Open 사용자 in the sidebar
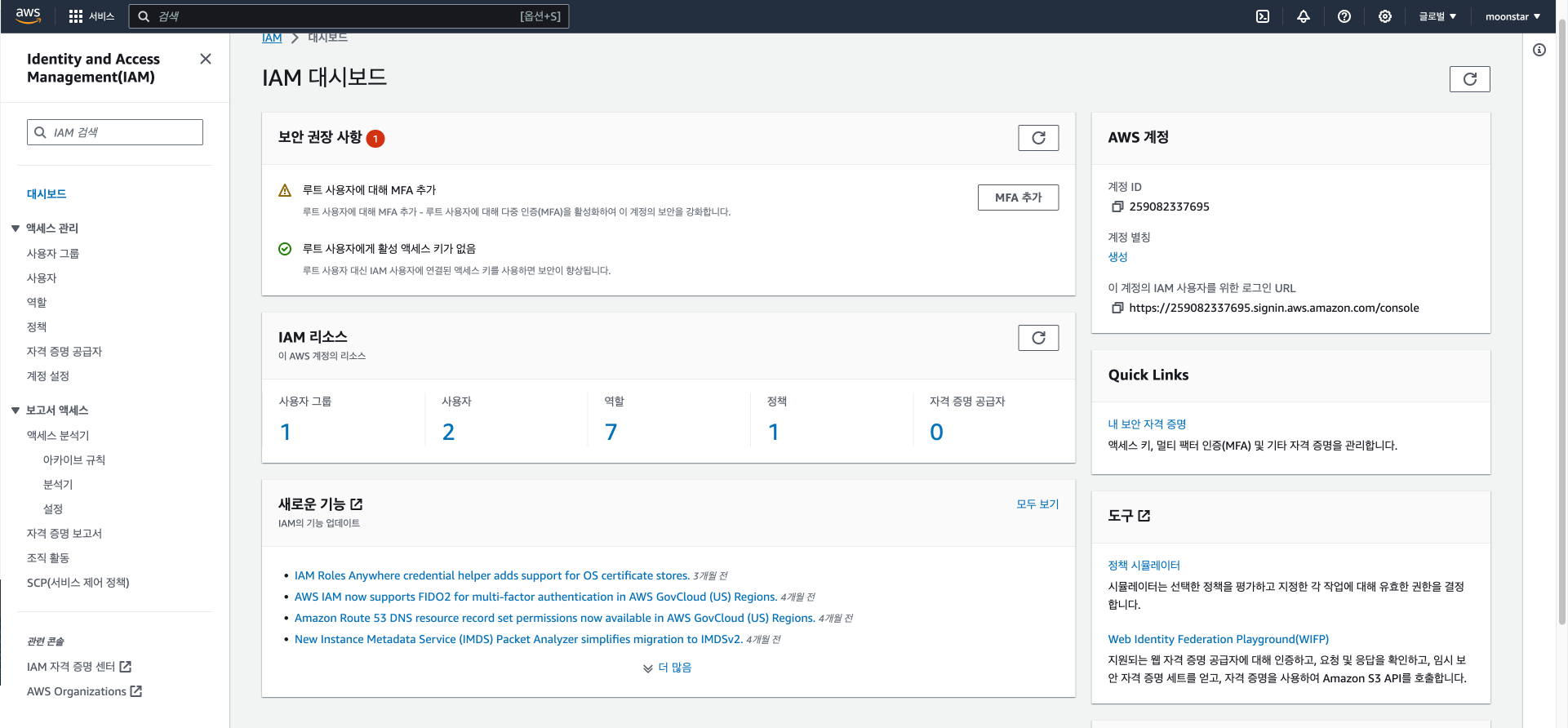This screenshot has height=728, width=1568. coord(42,278)
